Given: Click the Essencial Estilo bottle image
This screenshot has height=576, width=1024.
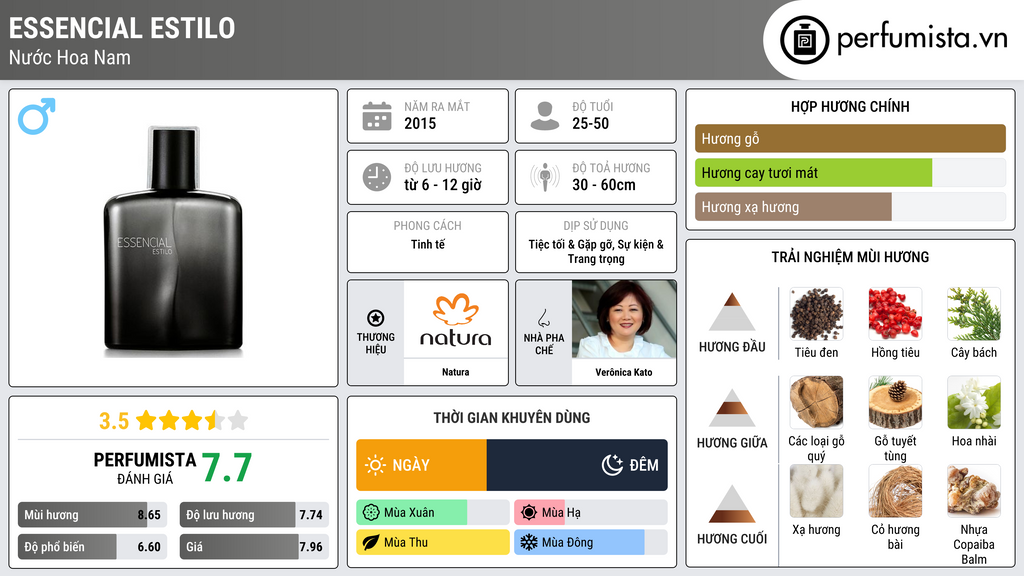Looking at the screenshot, I should [x=173, y=240].
